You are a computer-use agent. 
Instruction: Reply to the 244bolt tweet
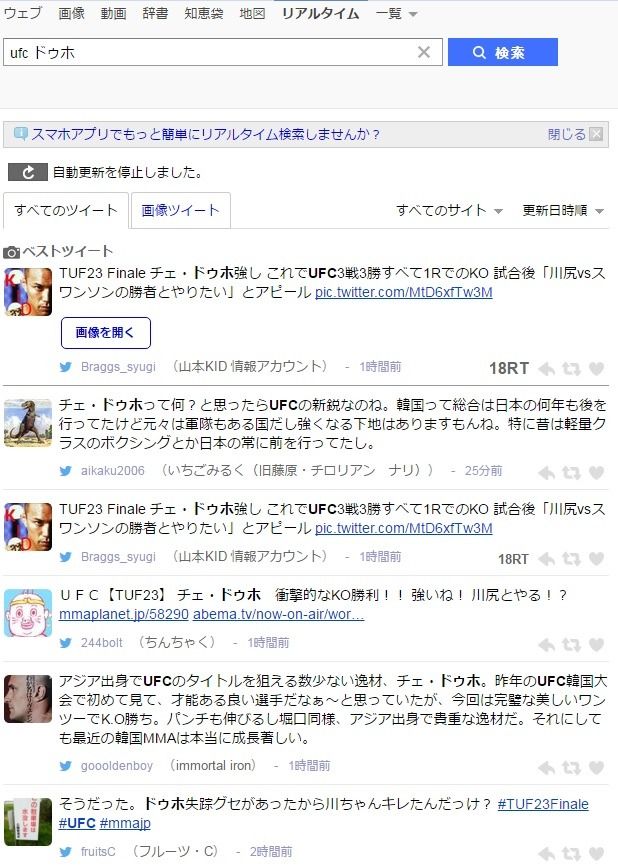click(547, 645)
